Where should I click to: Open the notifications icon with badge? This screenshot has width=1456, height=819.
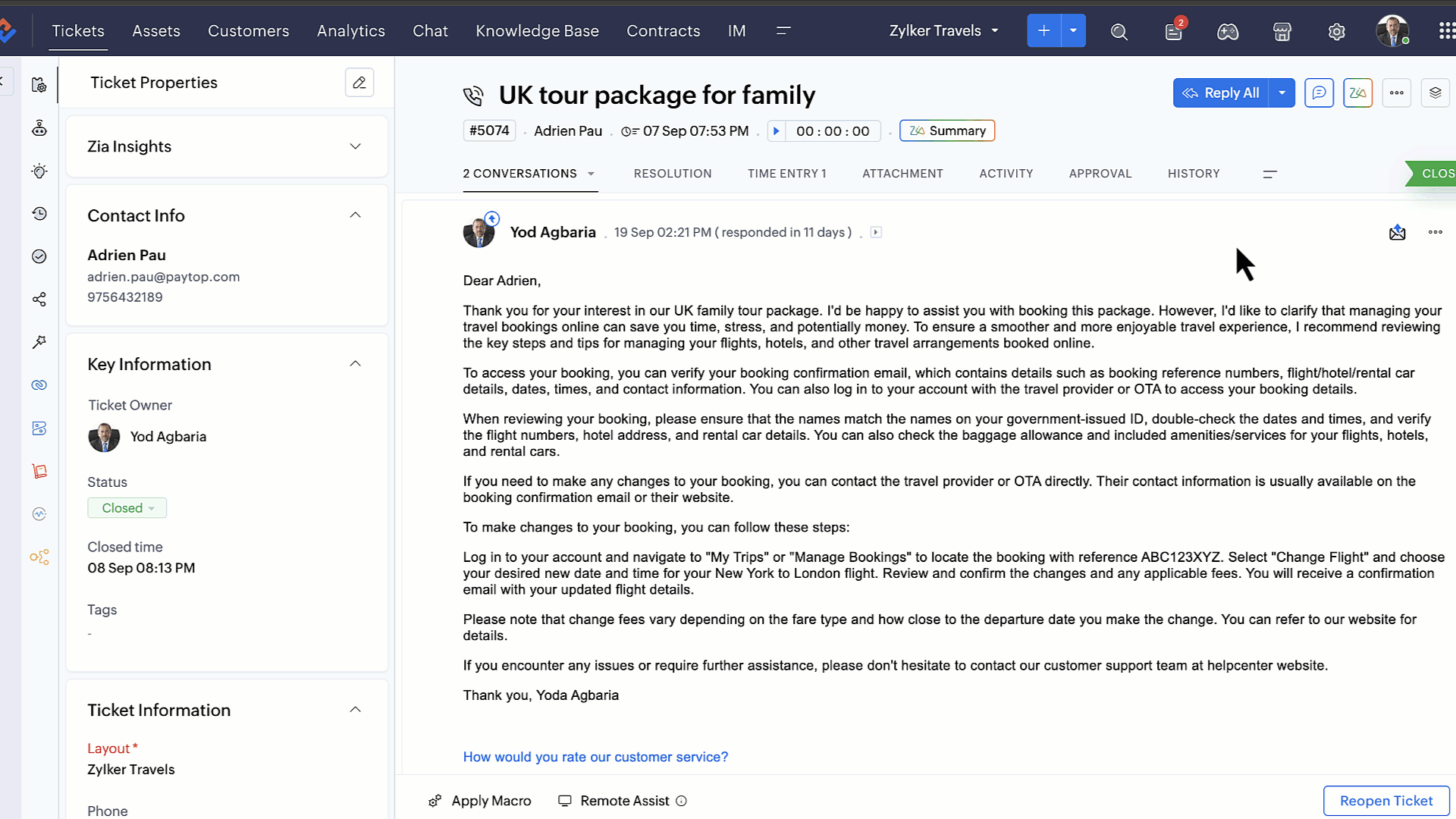1174,31
